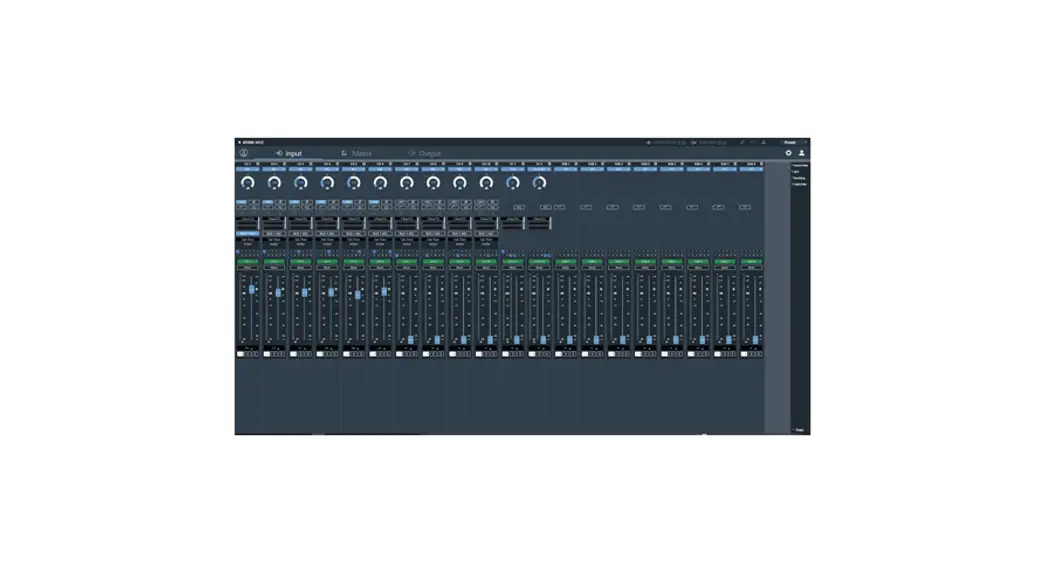Toggle the green ON button of seventh channel
Viewport: 1046px width, 569px height.
point(406,262)
